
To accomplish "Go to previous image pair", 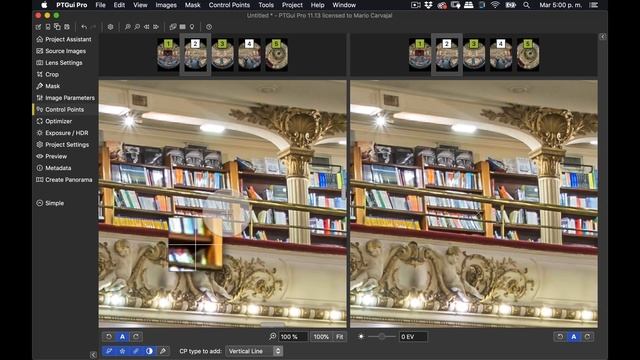I will (x=146, y=27).
